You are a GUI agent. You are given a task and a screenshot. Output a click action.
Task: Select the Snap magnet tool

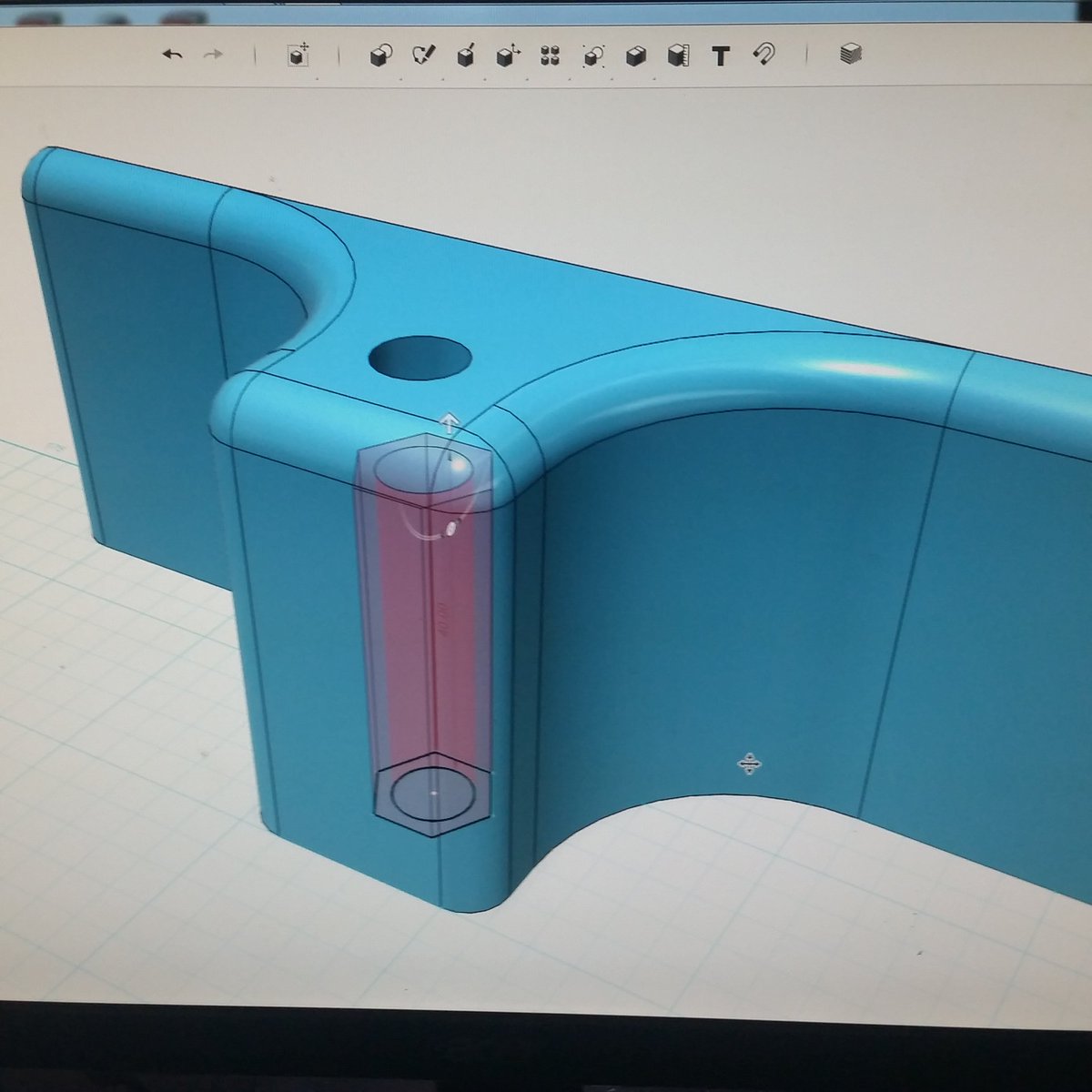click(763, 56)
